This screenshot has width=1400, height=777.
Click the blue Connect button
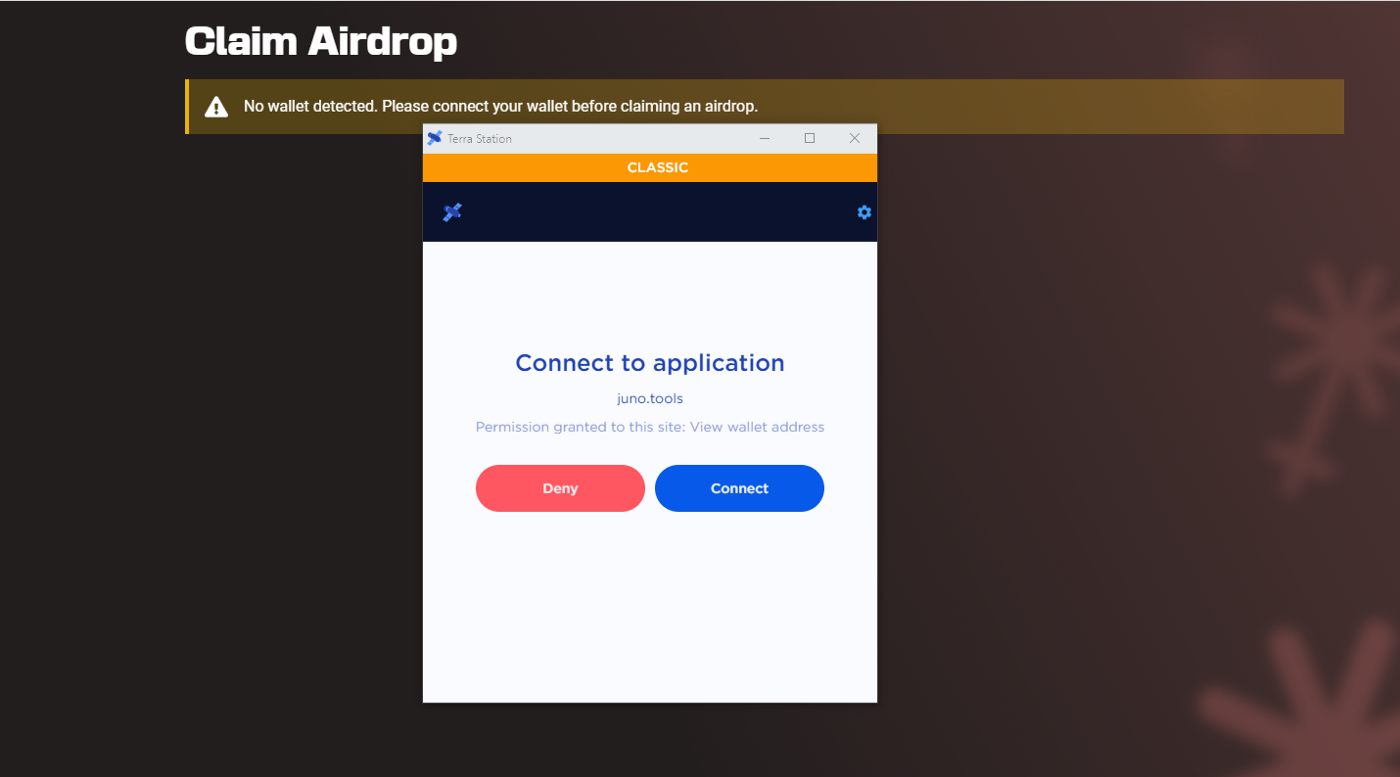tap(739, 488)
